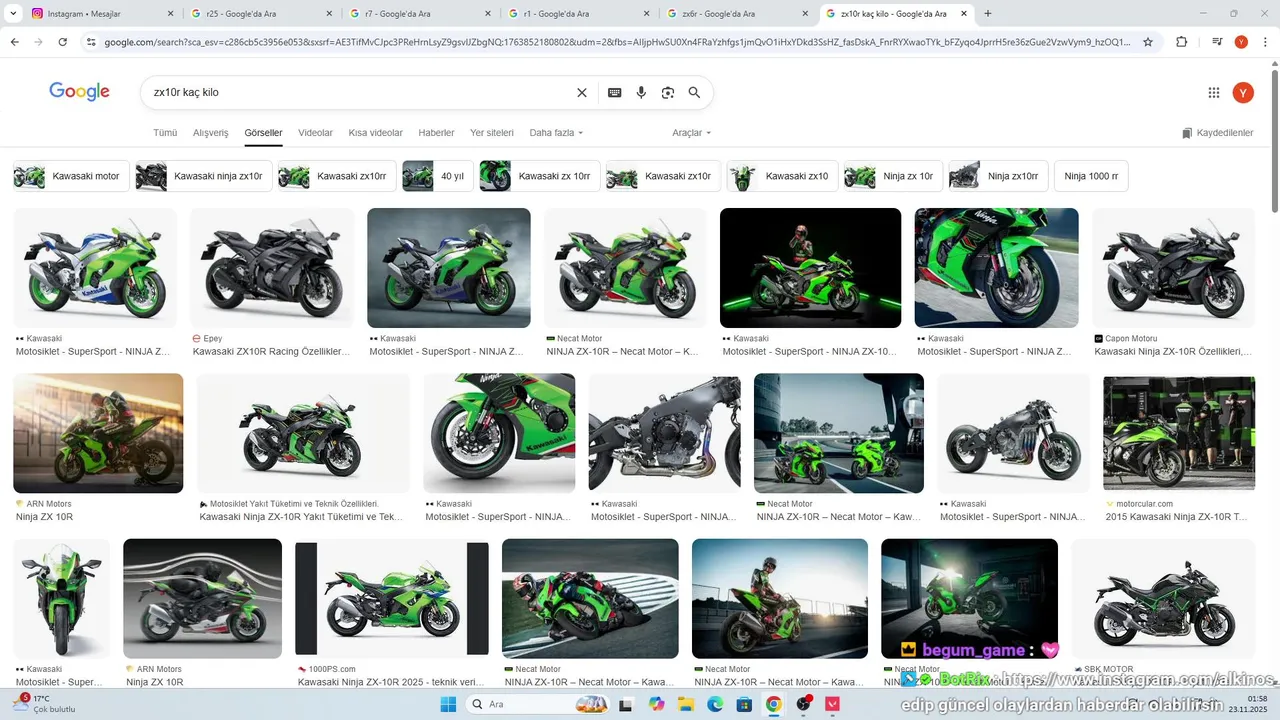Image resolution: width=1280 pixels, height=720 pixels.
Task: Click the Windows taskbar search box 'Ara'
Action: tap(536, 704)
